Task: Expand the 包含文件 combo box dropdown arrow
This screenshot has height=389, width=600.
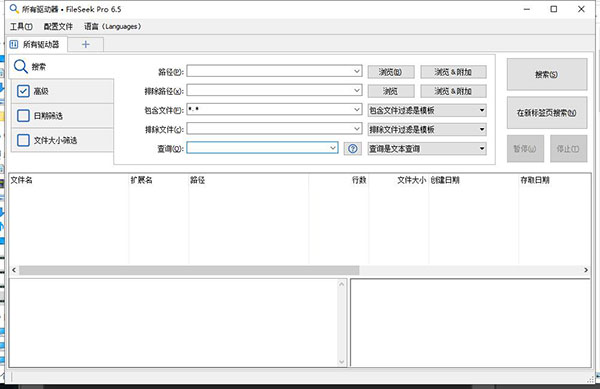Action: coord(357,110)
